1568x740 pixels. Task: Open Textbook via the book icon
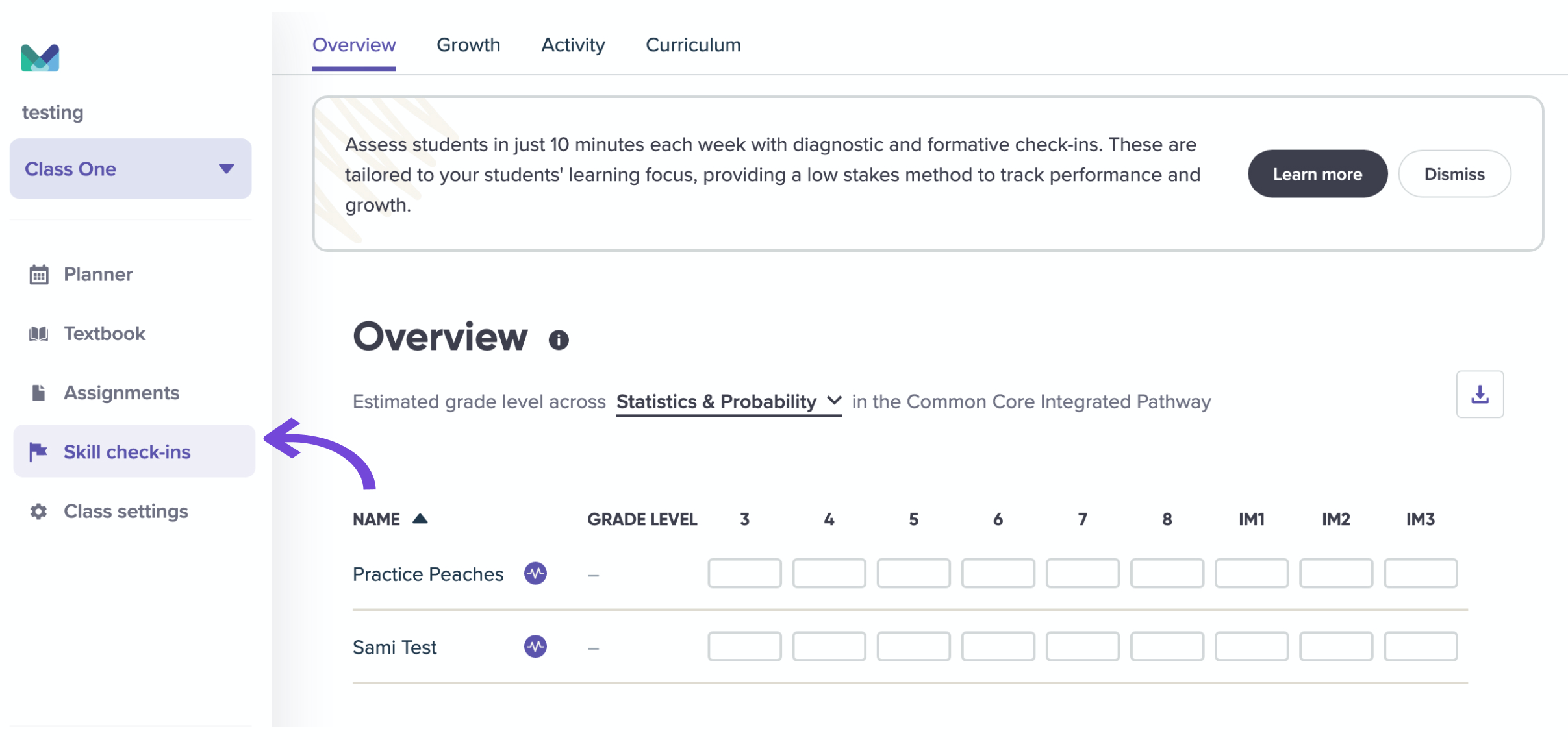(39, 334)
